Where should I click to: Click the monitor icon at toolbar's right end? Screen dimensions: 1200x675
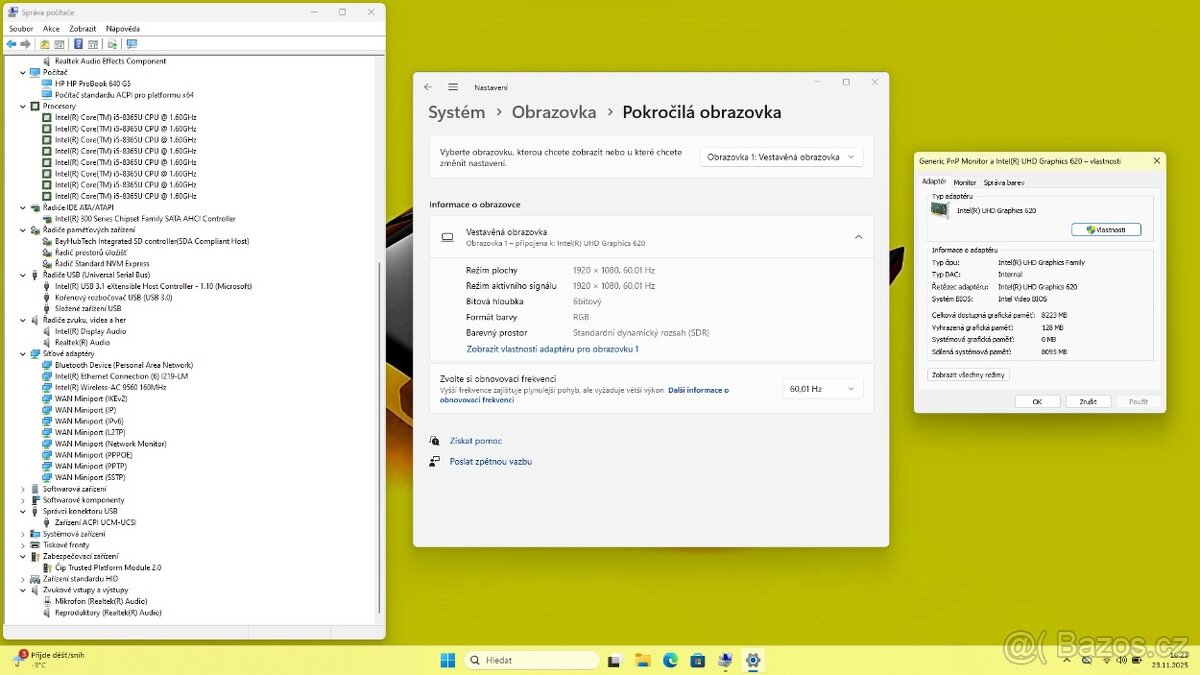pyautogui.click(x=132, y=44)
